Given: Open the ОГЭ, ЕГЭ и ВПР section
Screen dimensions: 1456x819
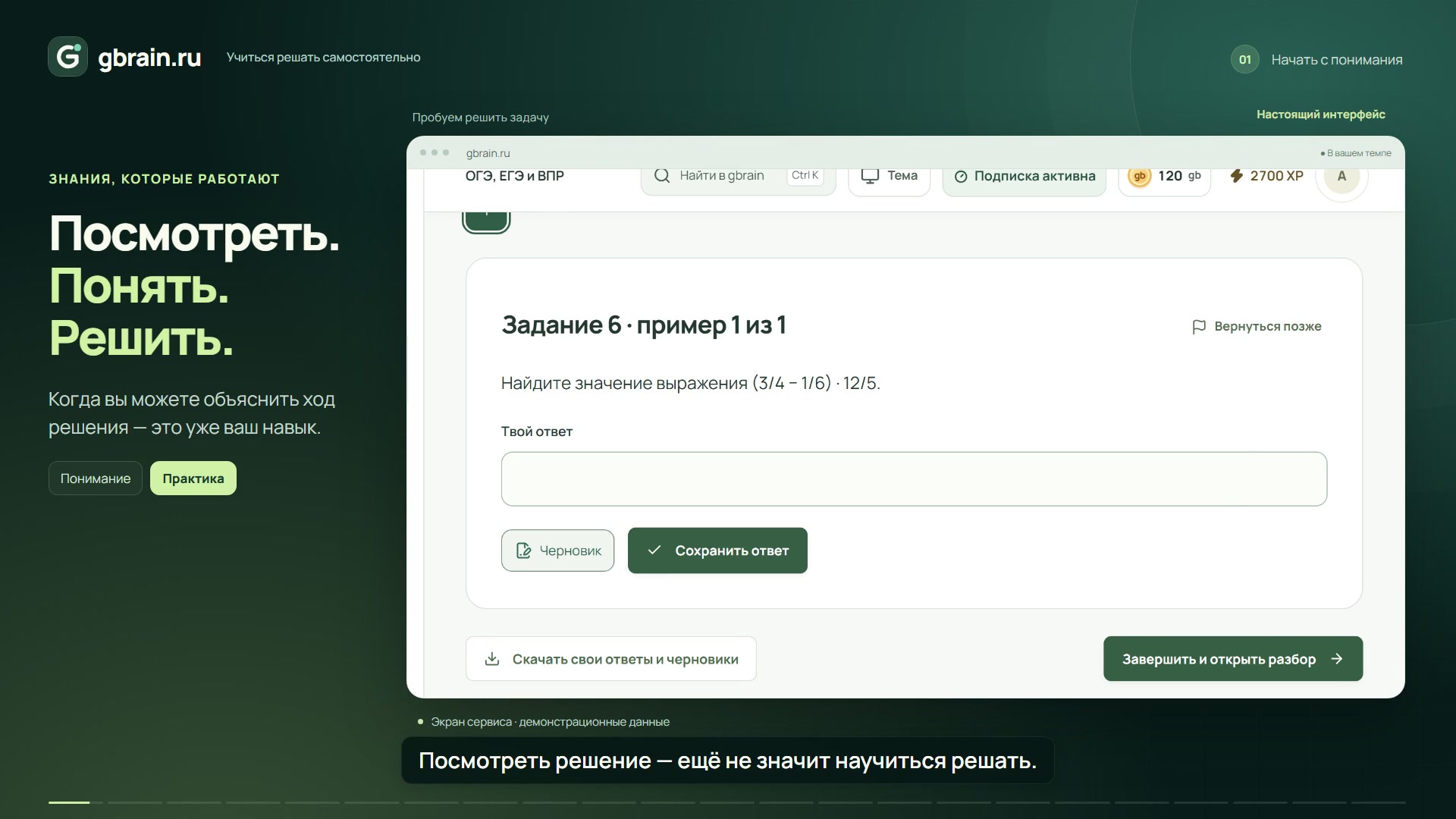Looking at the screenshot, I should click(515, 176).
